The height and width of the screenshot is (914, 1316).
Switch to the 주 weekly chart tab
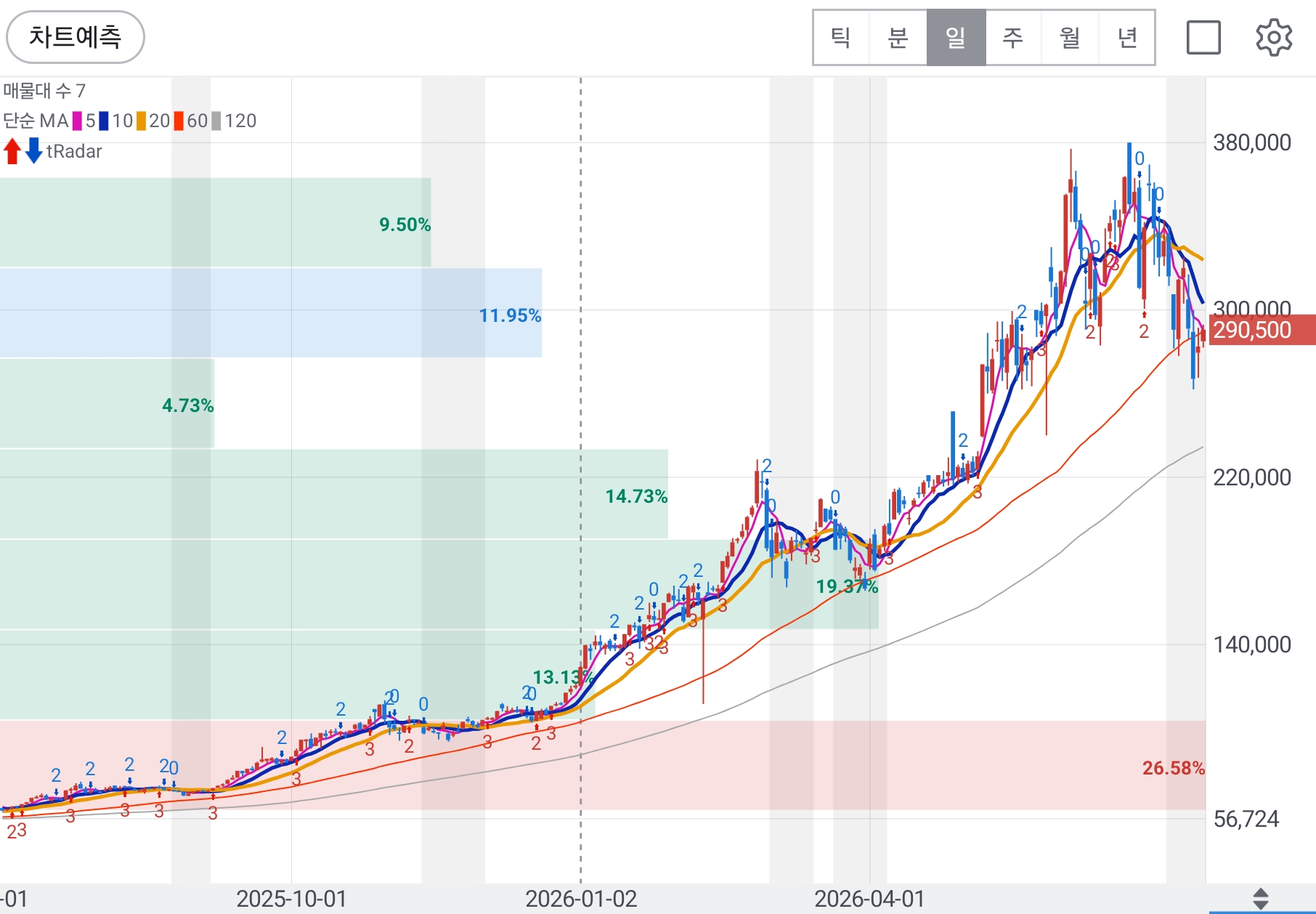pyautogui.click(x=1013, y=38)
